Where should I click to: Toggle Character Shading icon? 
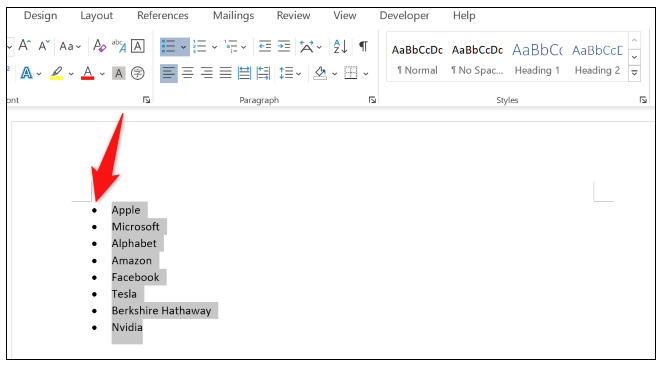pyautogui.click(x=119, y=73)
